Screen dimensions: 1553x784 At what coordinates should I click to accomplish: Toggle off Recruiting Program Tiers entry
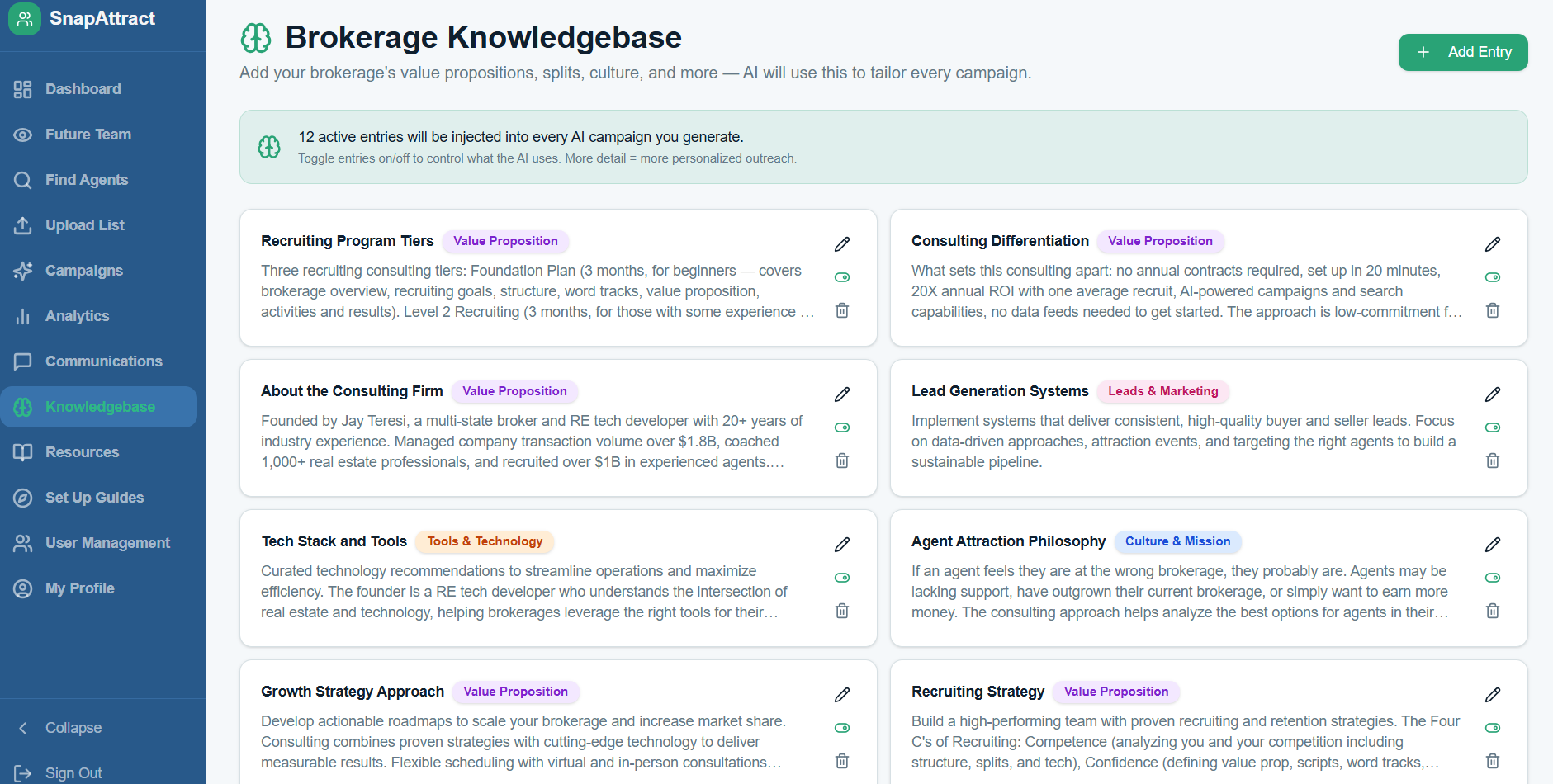click(842, 277)
